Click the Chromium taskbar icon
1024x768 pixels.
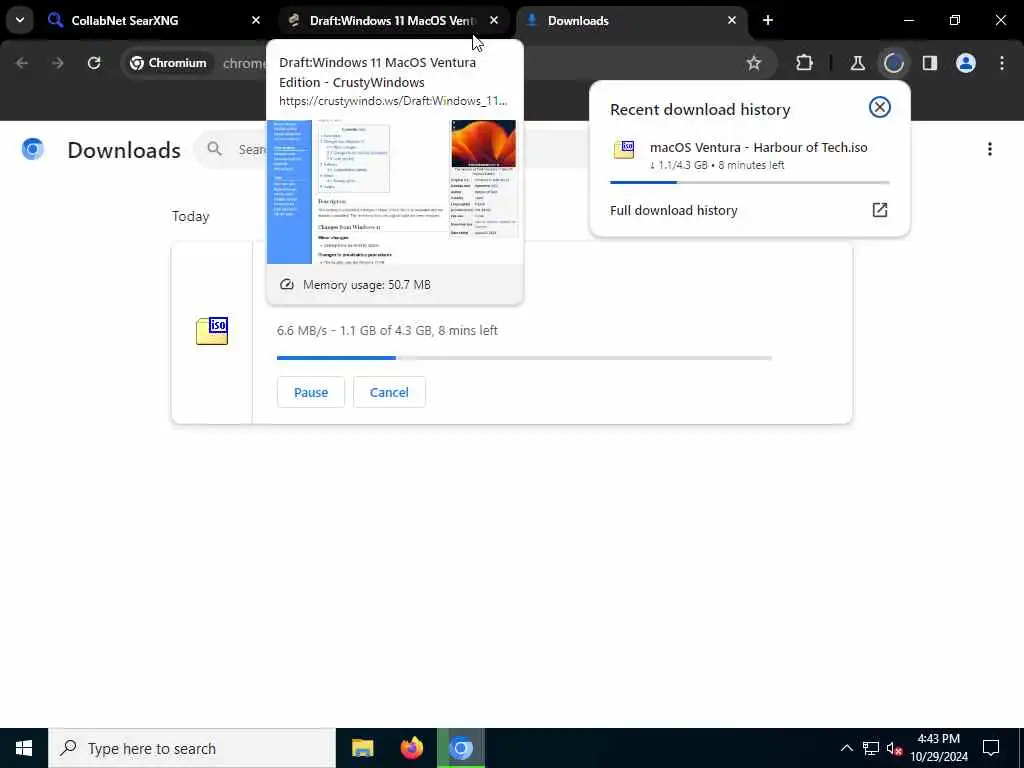[x=461, y=748]
